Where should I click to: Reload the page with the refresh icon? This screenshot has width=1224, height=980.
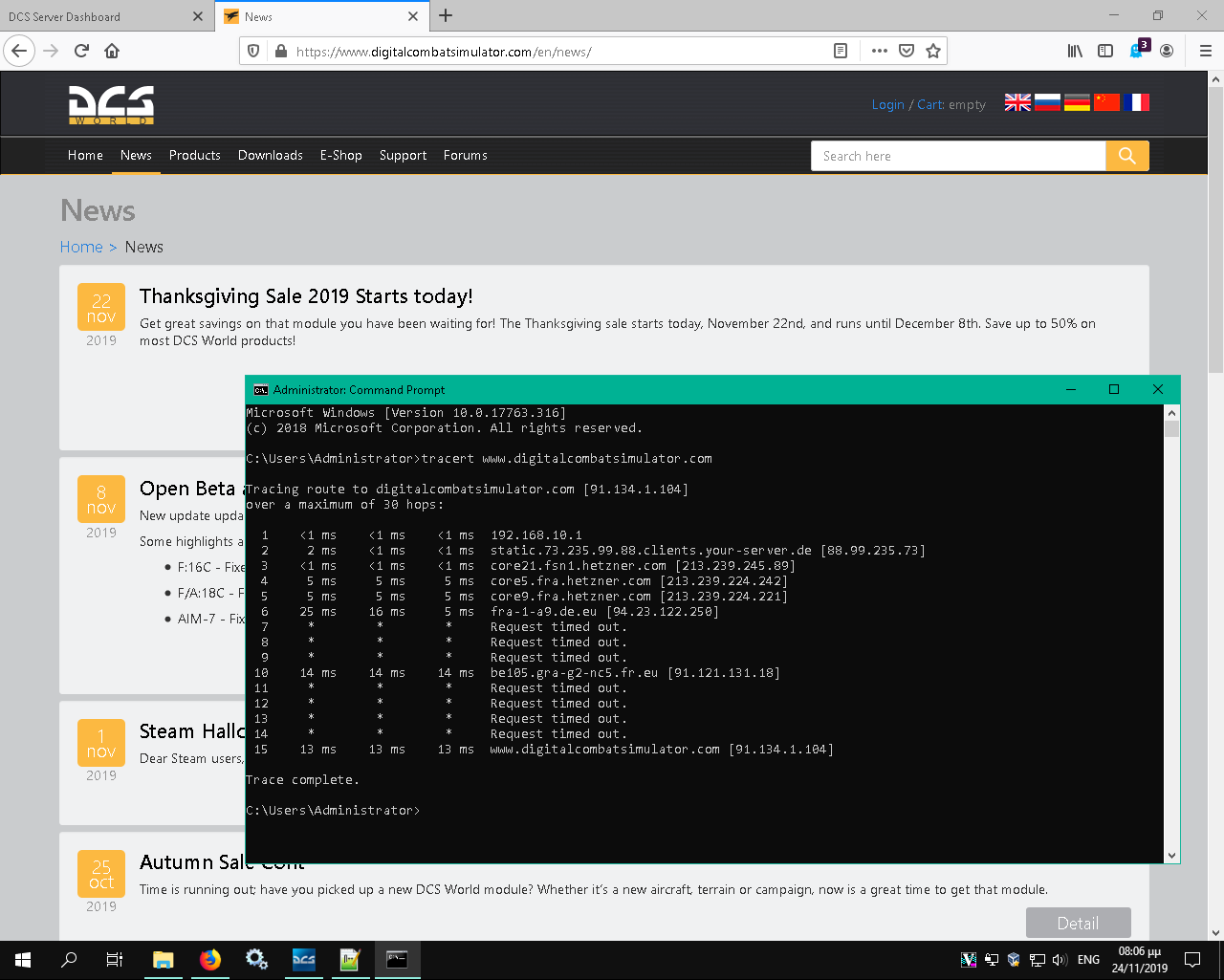coord(81,51)
